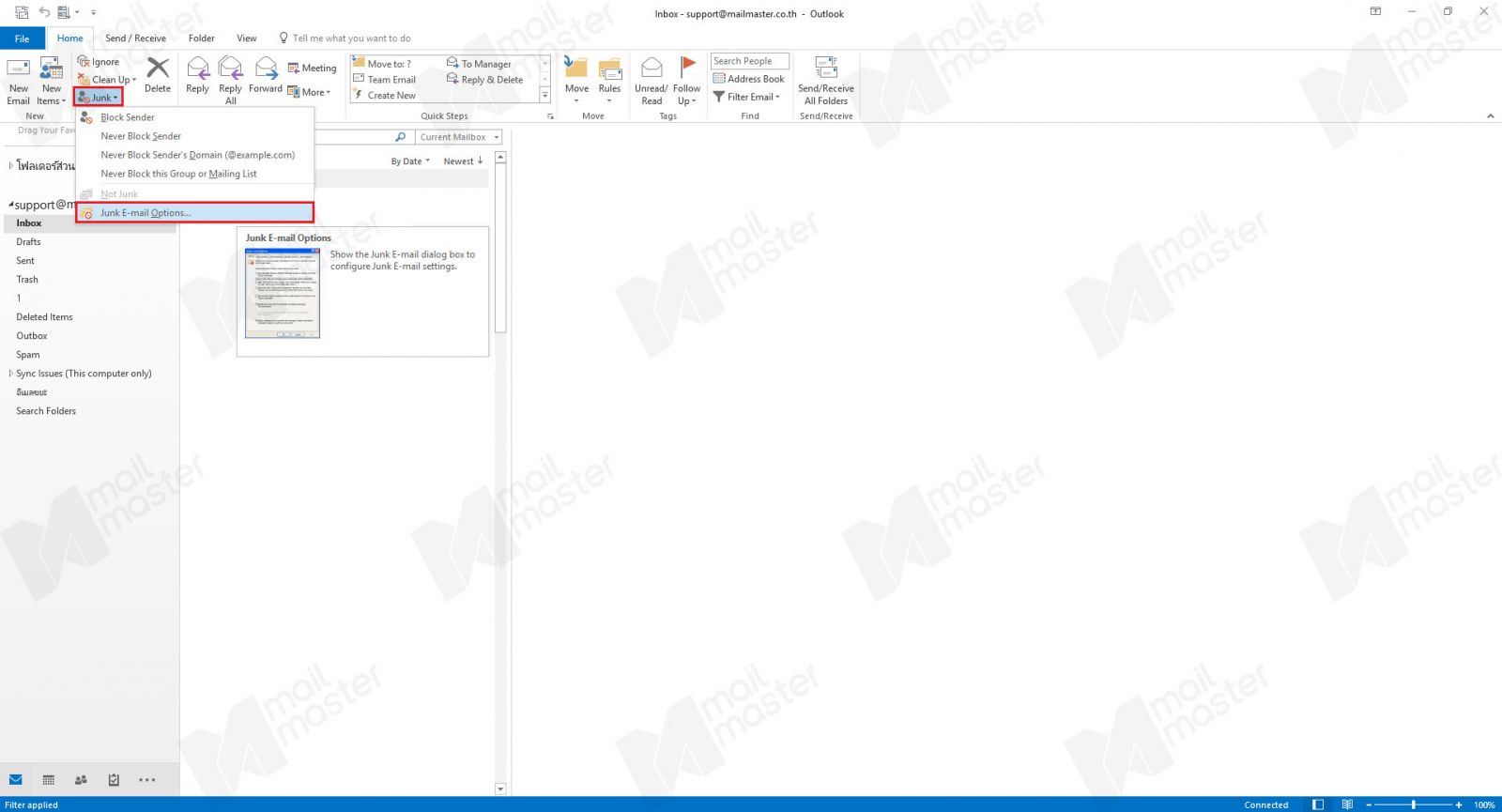Click the Meeting reply icon
Screen dimensions: 1502x812
294,68
